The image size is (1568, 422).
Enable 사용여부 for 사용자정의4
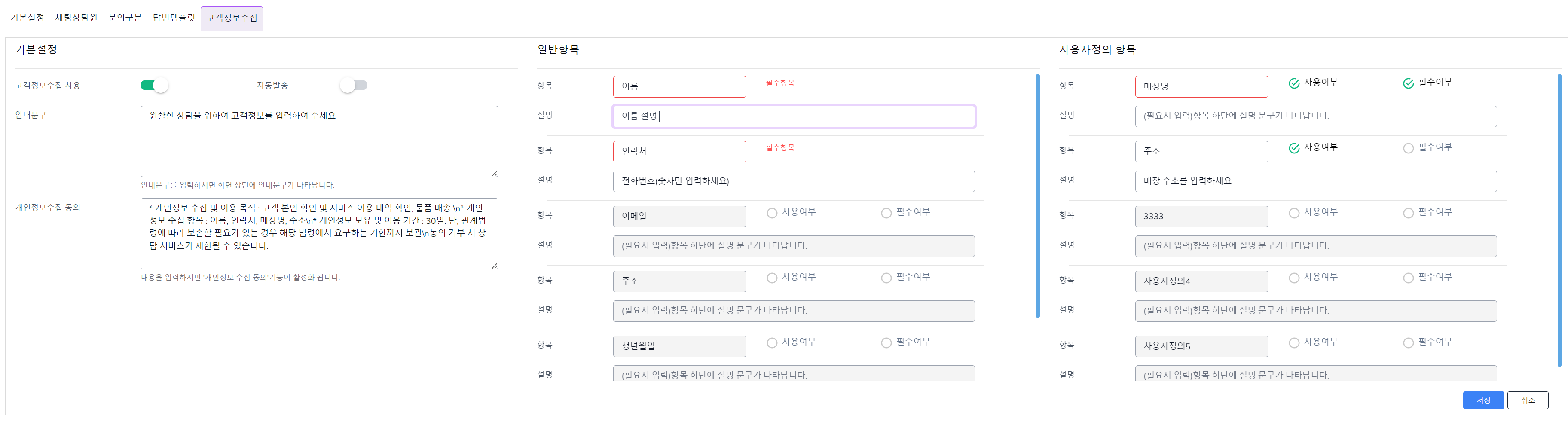pyautogui.click(x=1294, y=278)
